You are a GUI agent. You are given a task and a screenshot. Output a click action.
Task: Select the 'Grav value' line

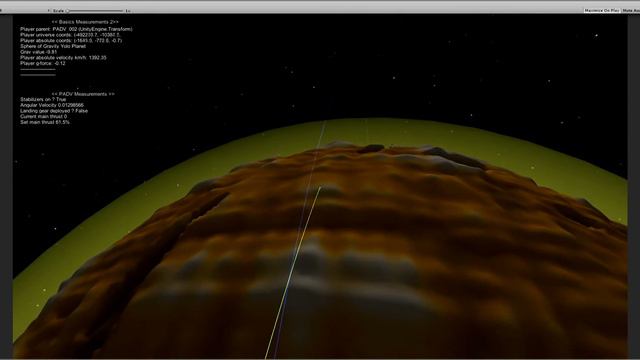click(x=38, y=52)
